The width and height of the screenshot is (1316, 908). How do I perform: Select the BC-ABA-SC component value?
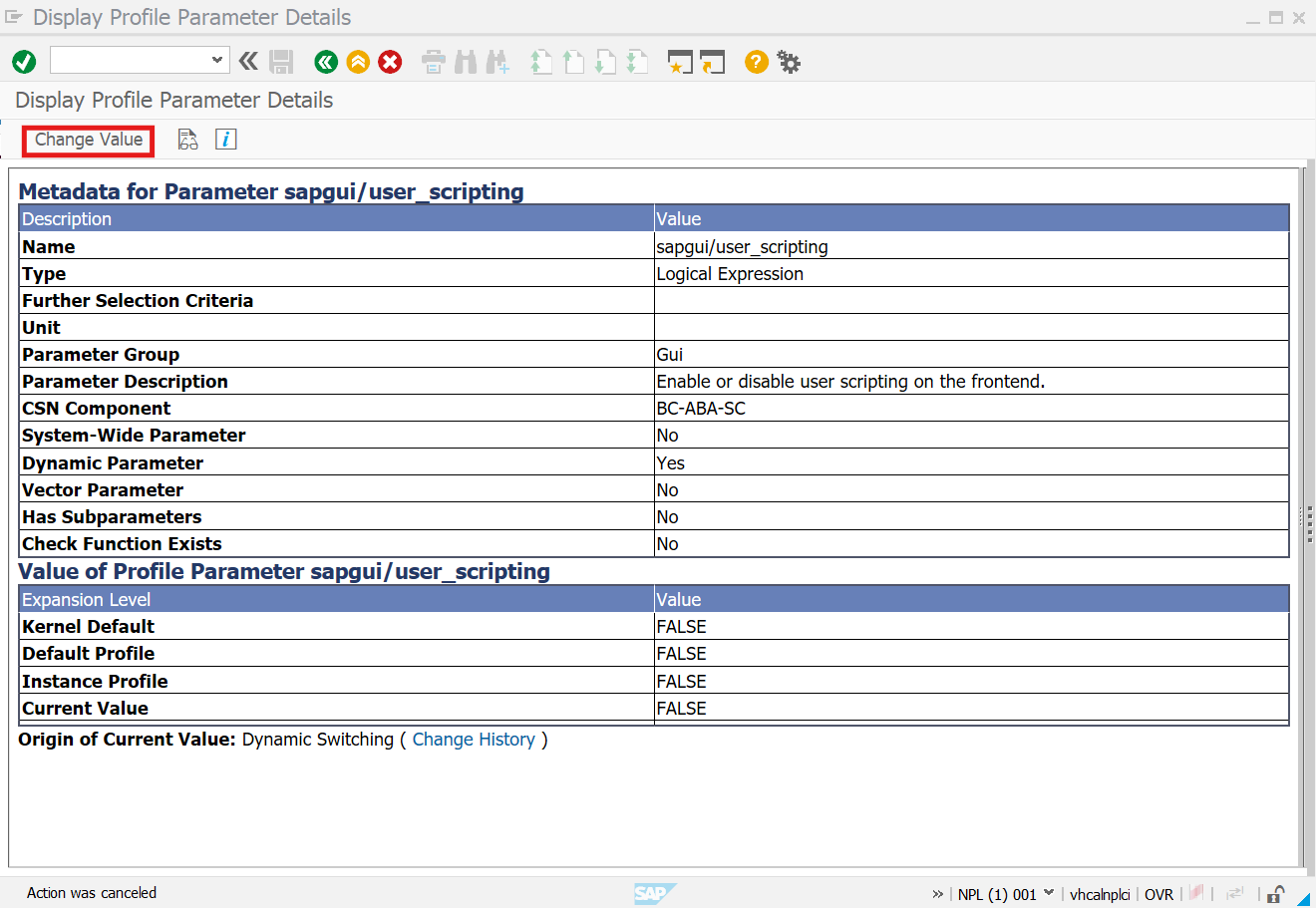tap(971, 408)
